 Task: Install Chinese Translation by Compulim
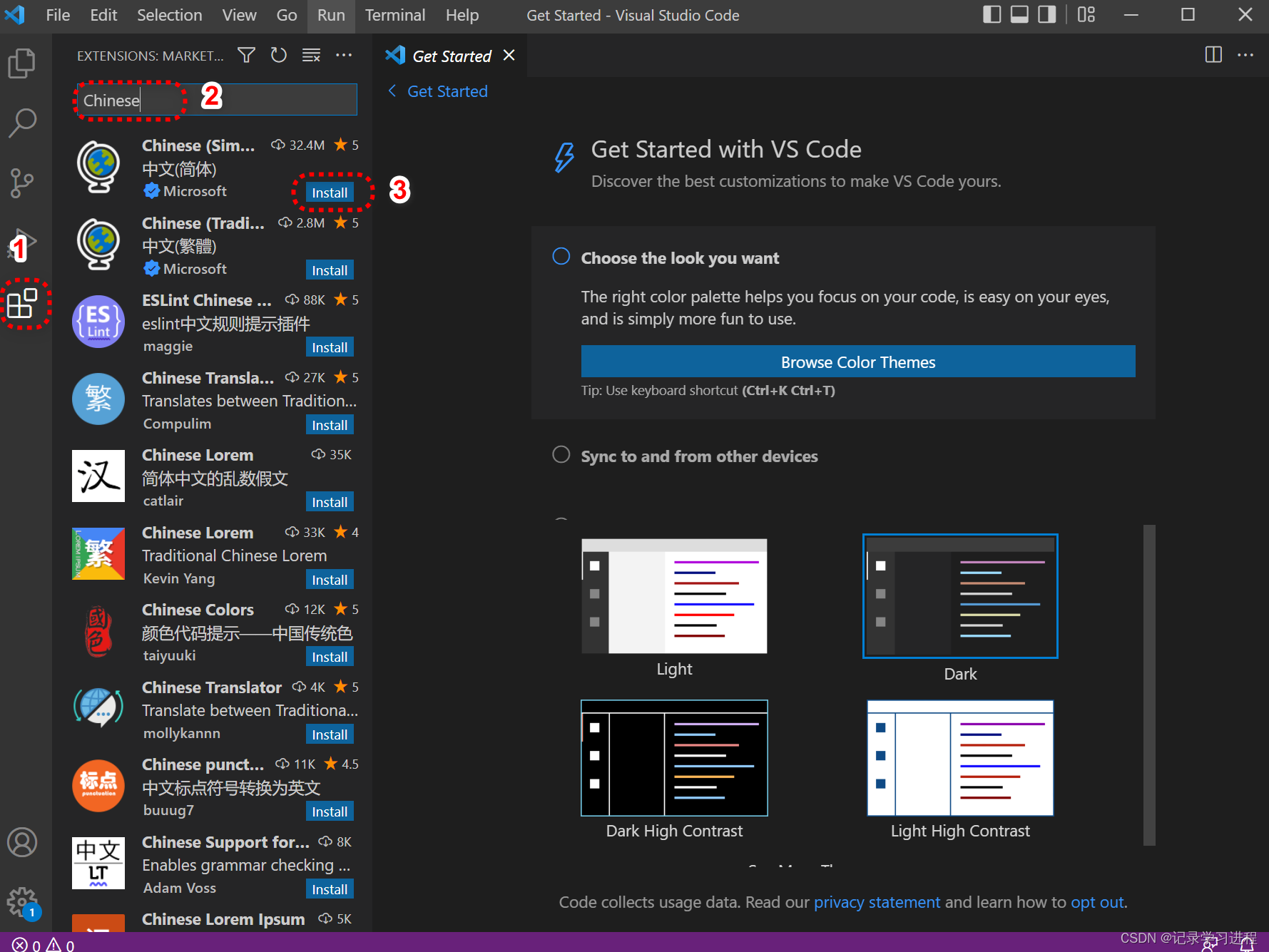click(x=330, y=425)
